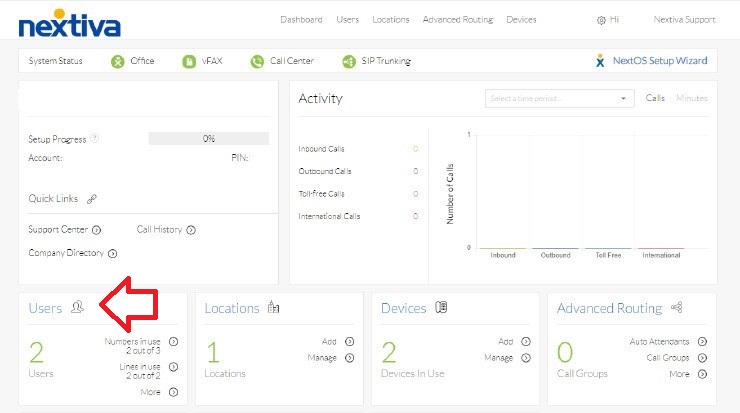Click the Advanced Routing panel icon

[677, 308]
